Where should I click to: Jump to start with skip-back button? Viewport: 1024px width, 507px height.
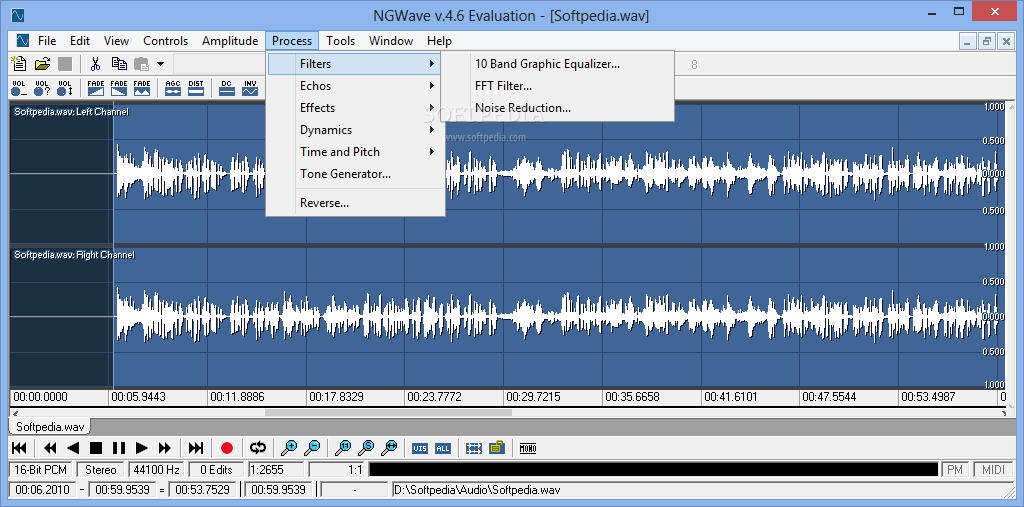pos(20,448)
